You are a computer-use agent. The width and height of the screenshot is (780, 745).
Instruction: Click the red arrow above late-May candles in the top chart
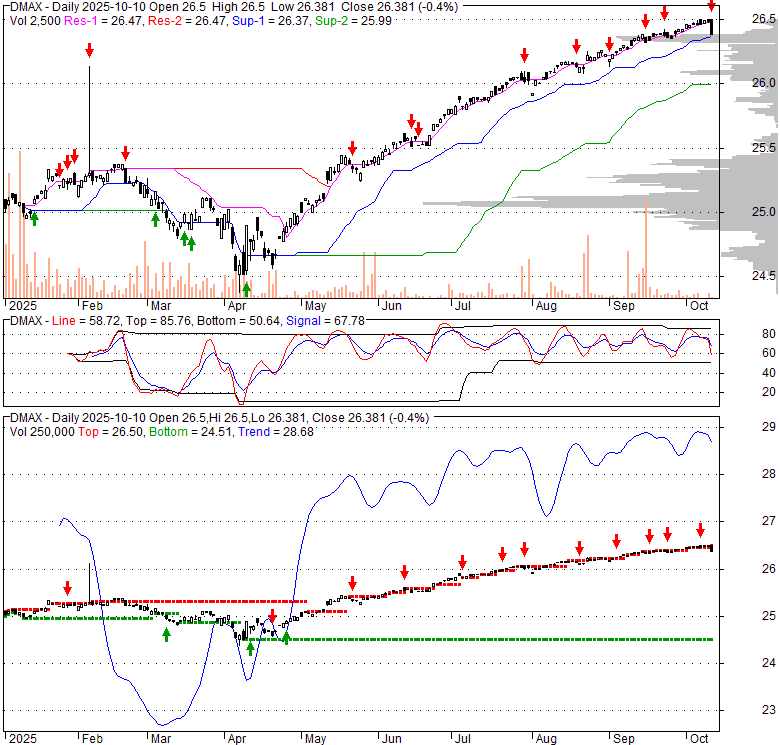tap(352, 148)
